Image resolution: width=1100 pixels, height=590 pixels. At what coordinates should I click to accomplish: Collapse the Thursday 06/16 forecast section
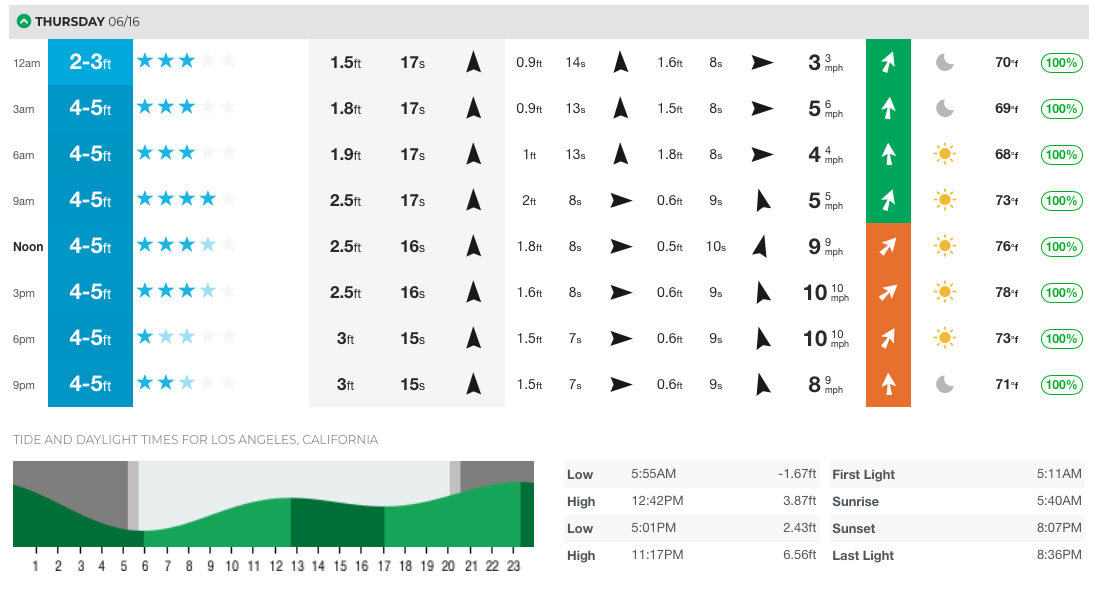coord(24,21)
